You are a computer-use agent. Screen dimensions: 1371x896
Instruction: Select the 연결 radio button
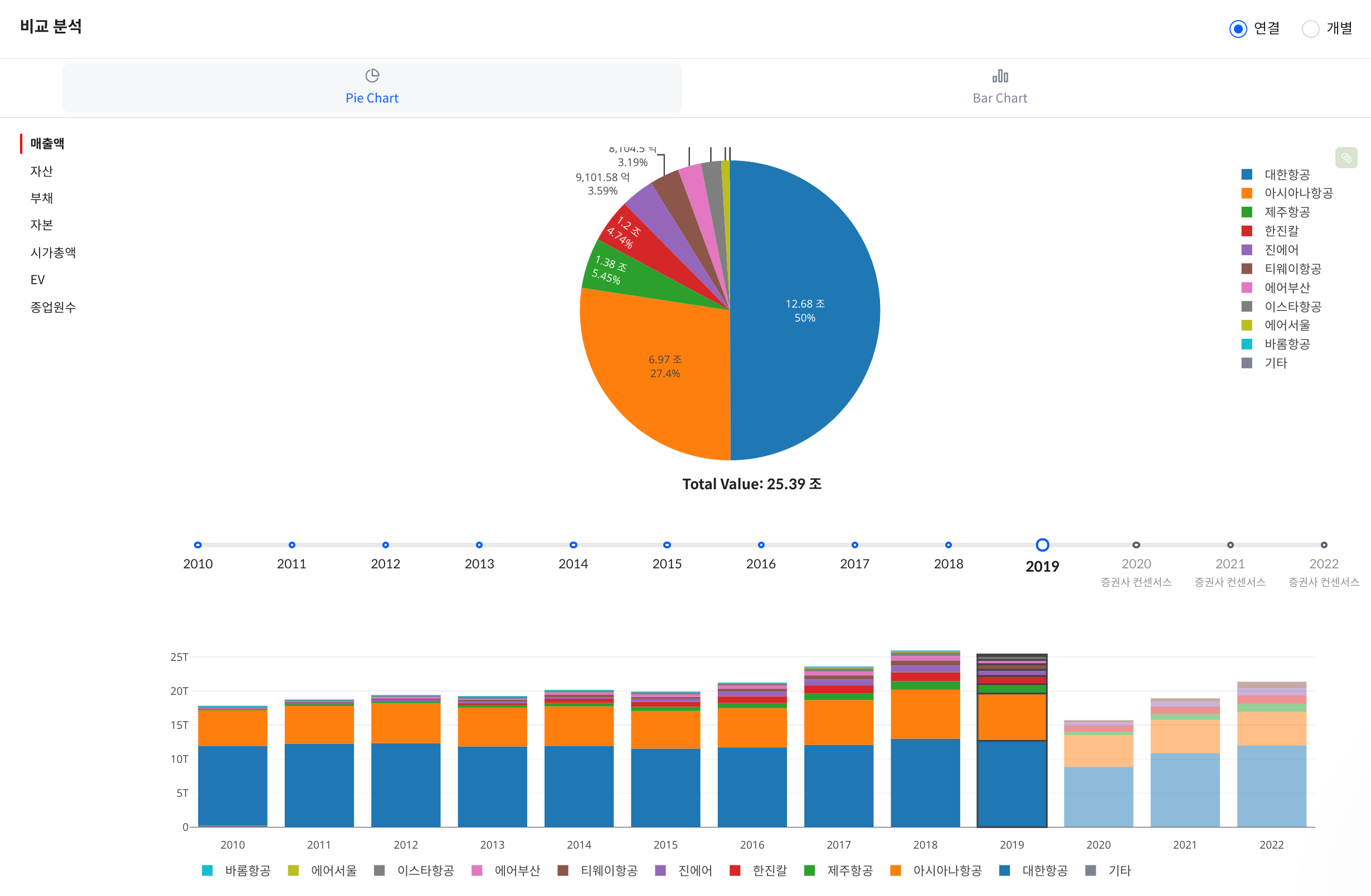point(1238,29)
